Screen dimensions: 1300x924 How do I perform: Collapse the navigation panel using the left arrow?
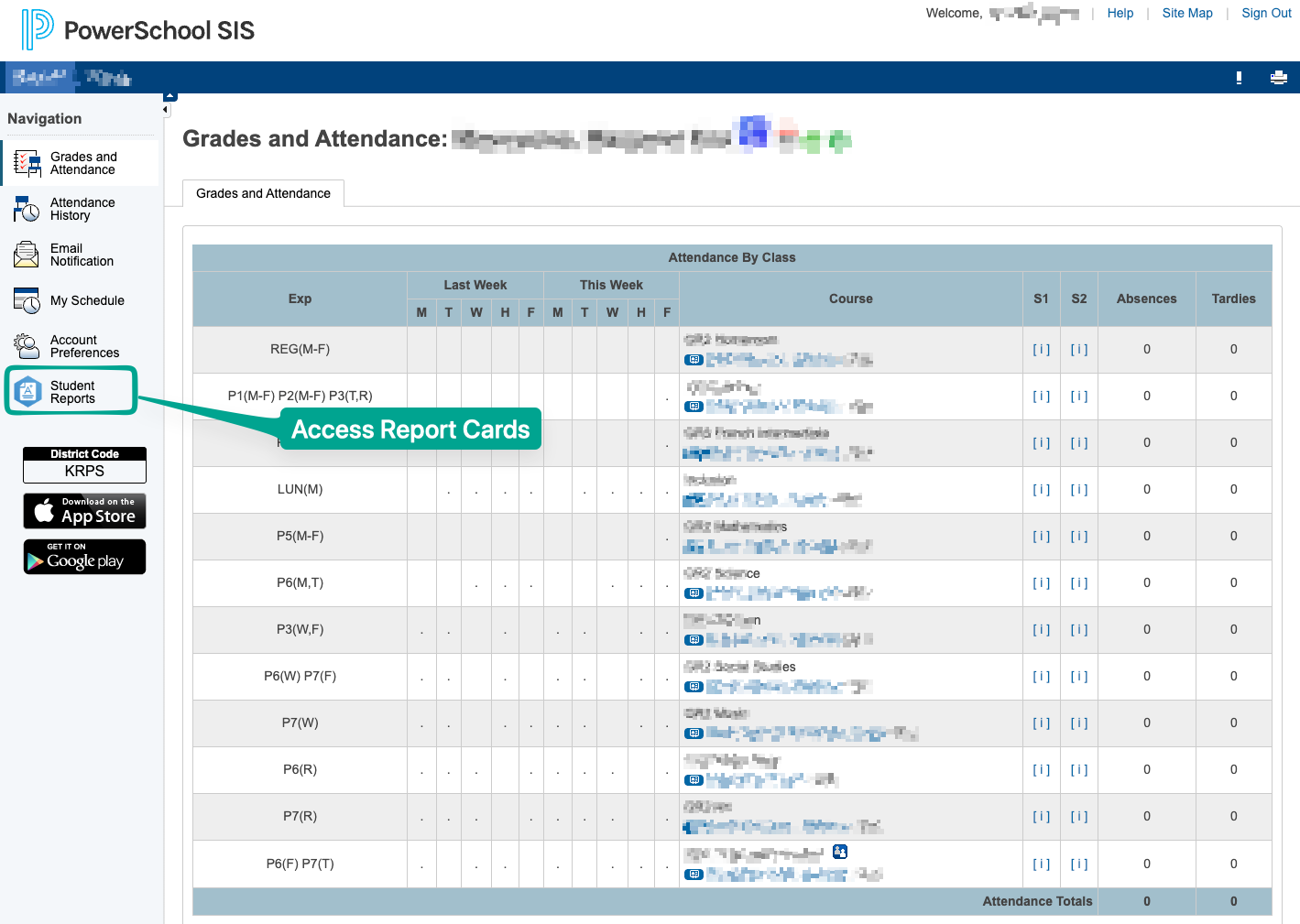point(166,110)
